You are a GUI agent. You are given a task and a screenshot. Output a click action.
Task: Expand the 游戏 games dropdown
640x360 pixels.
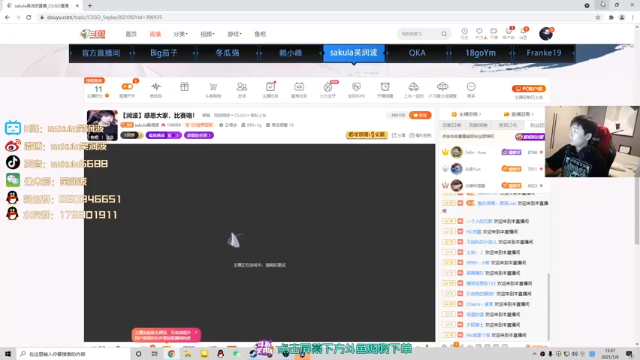[234, 34]
